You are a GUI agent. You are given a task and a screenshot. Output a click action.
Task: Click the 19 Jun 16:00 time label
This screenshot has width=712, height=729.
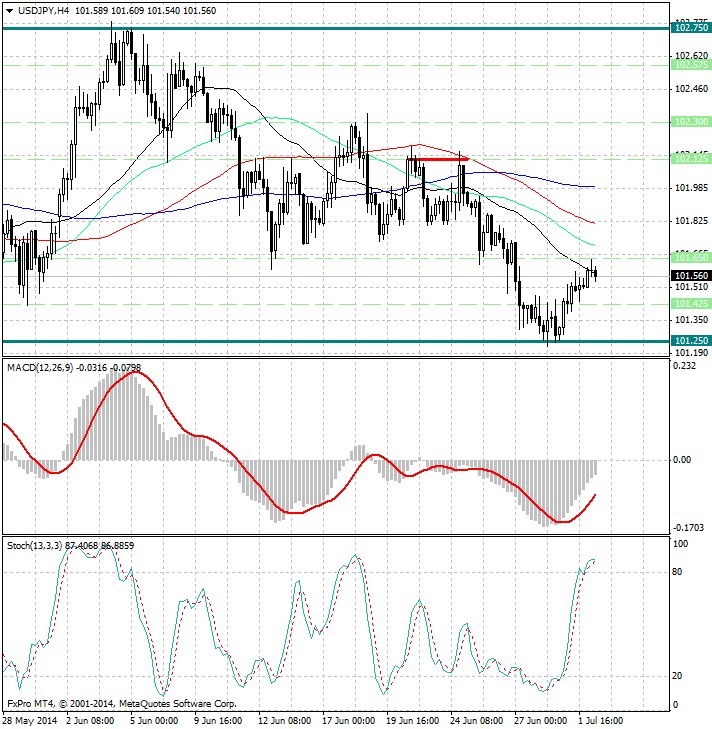click(413, 721)
